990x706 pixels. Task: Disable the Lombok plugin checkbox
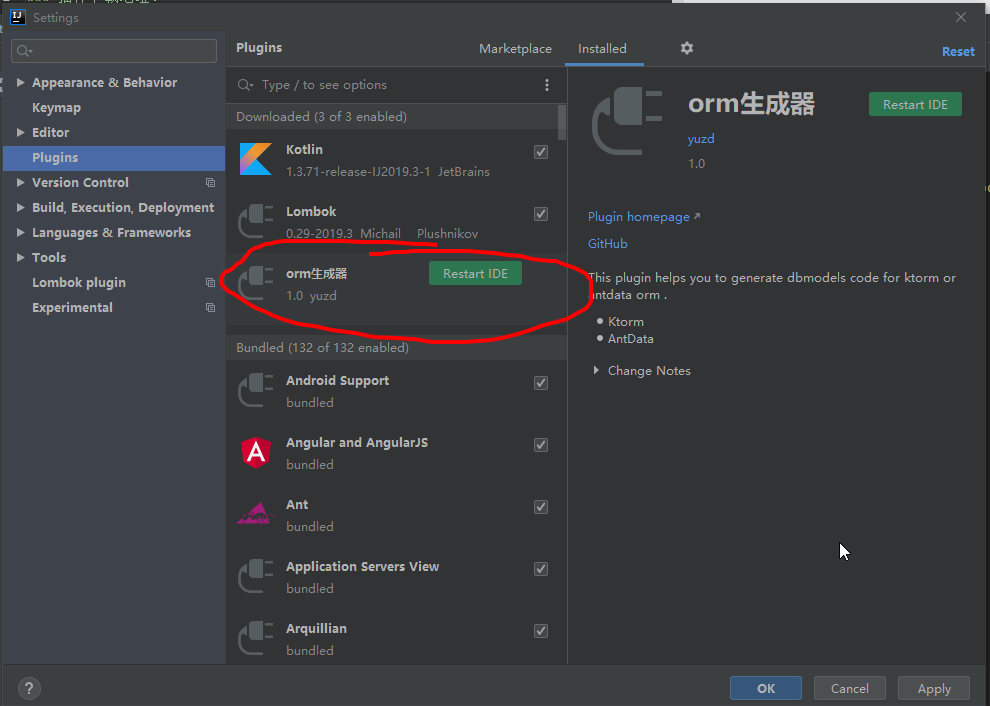click(541, 213)
